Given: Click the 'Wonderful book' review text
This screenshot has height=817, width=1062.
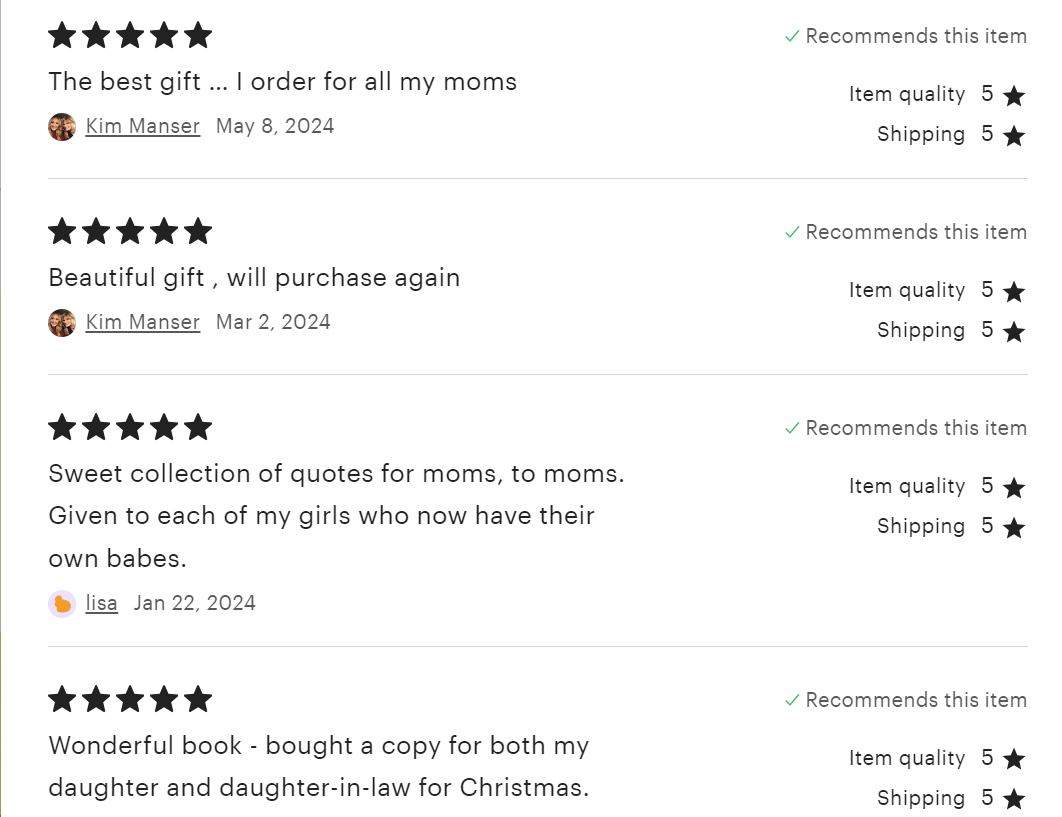Looking at the screenshot, I should pyautogui.click(x=319, y=766).
